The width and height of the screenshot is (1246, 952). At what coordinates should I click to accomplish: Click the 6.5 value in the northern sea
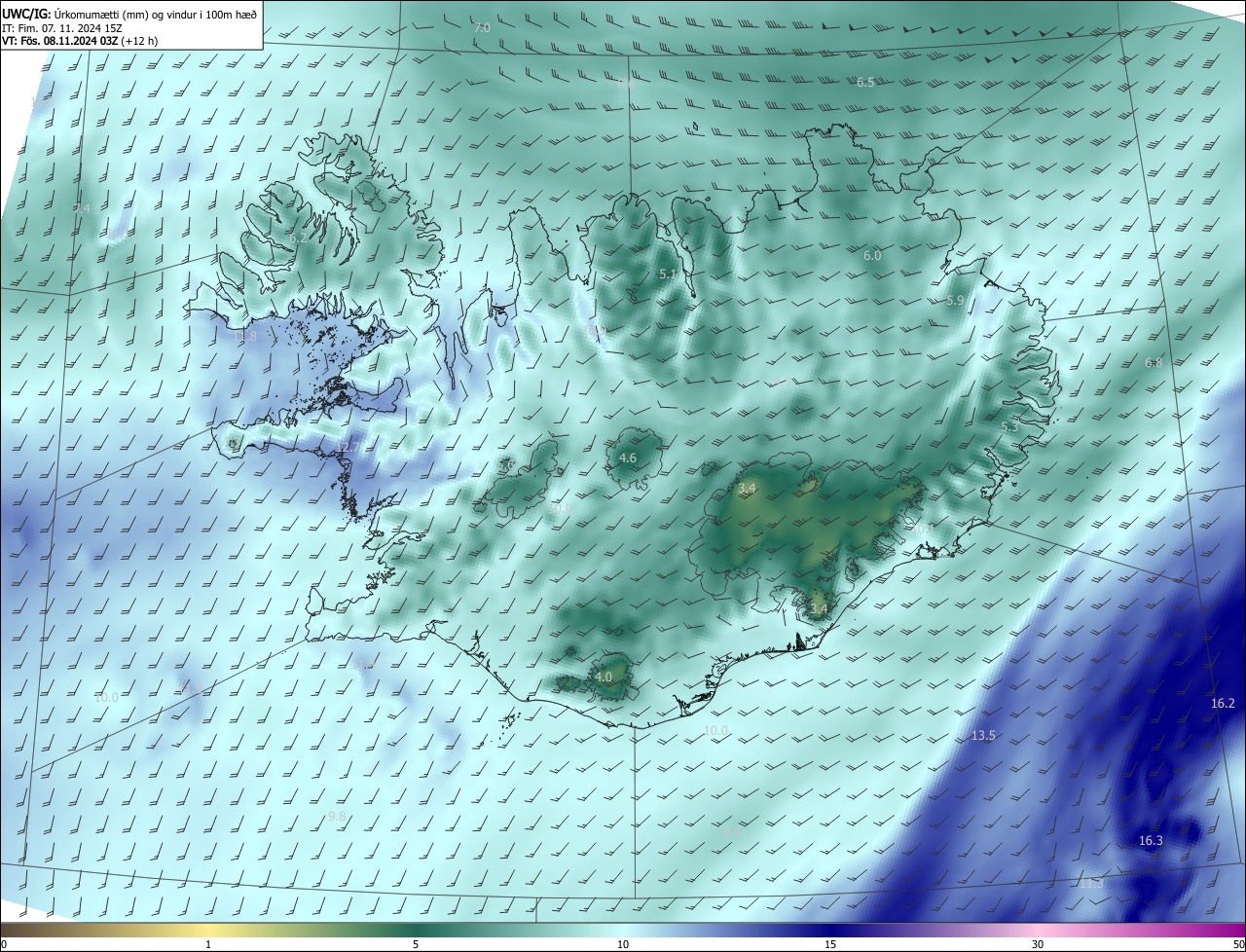865,83
